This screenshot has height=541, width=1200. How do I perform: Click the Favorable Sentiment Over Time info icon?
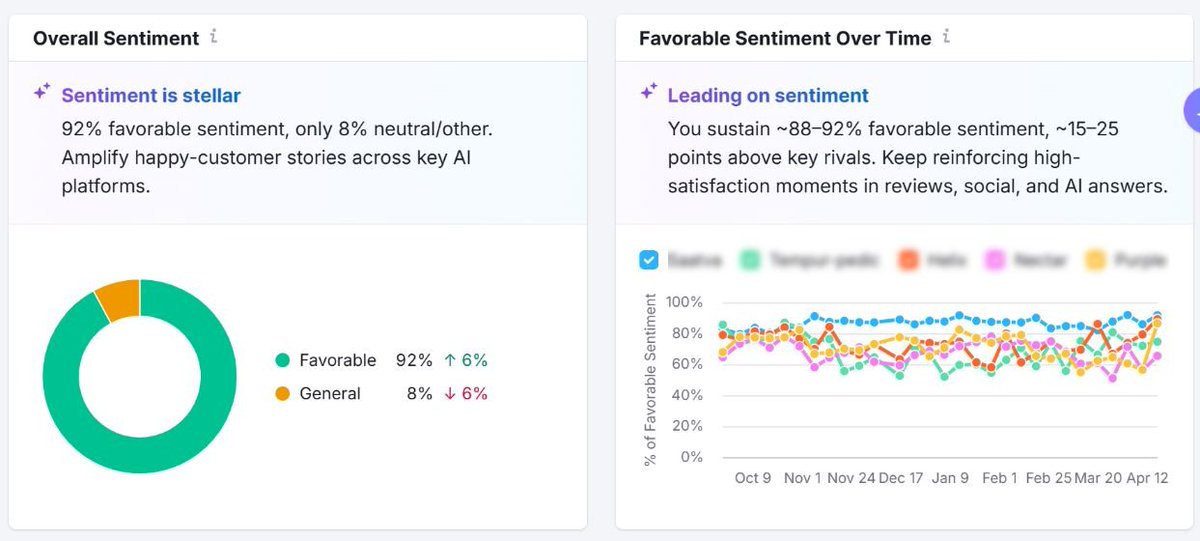[x=946, y=37]
